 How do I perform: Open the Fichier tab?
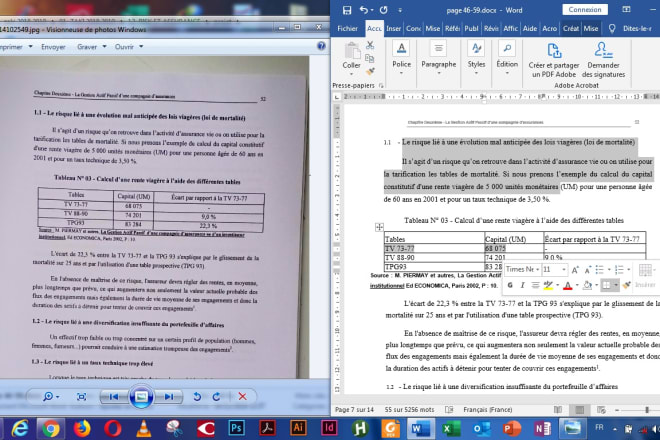point(347,29)
